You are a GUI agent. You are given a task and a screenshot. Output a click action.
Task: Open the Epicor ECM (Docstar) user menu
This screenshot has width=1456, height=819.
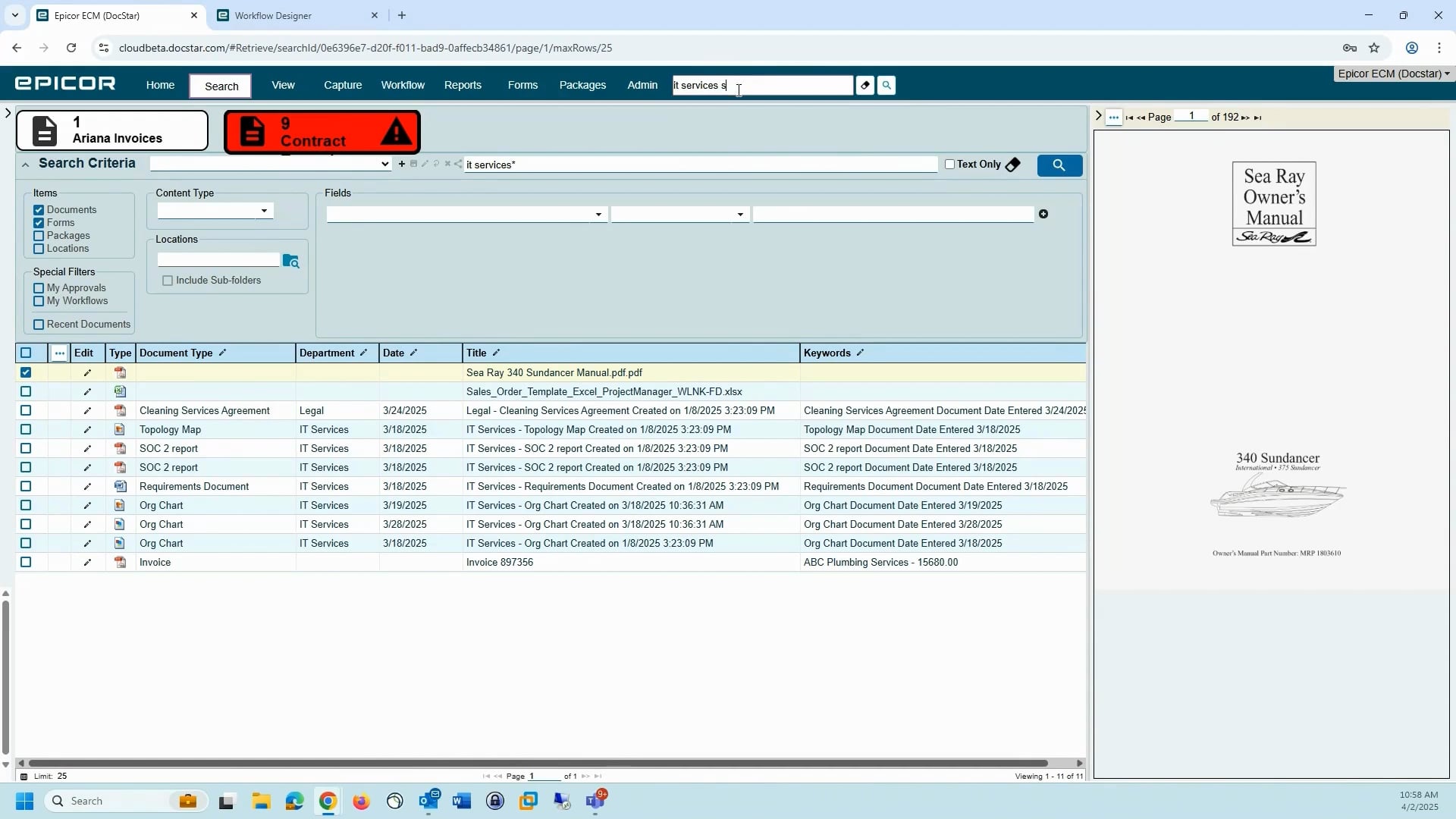pos(1393,74)
